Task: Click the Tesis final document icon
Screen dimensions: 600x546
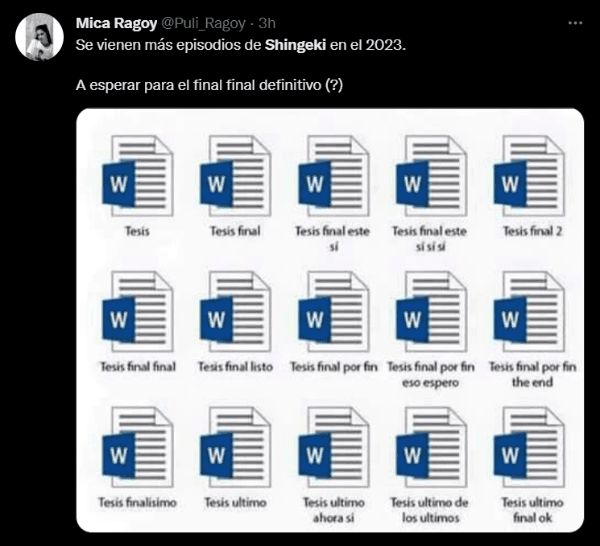Action: tap(235, 178)
